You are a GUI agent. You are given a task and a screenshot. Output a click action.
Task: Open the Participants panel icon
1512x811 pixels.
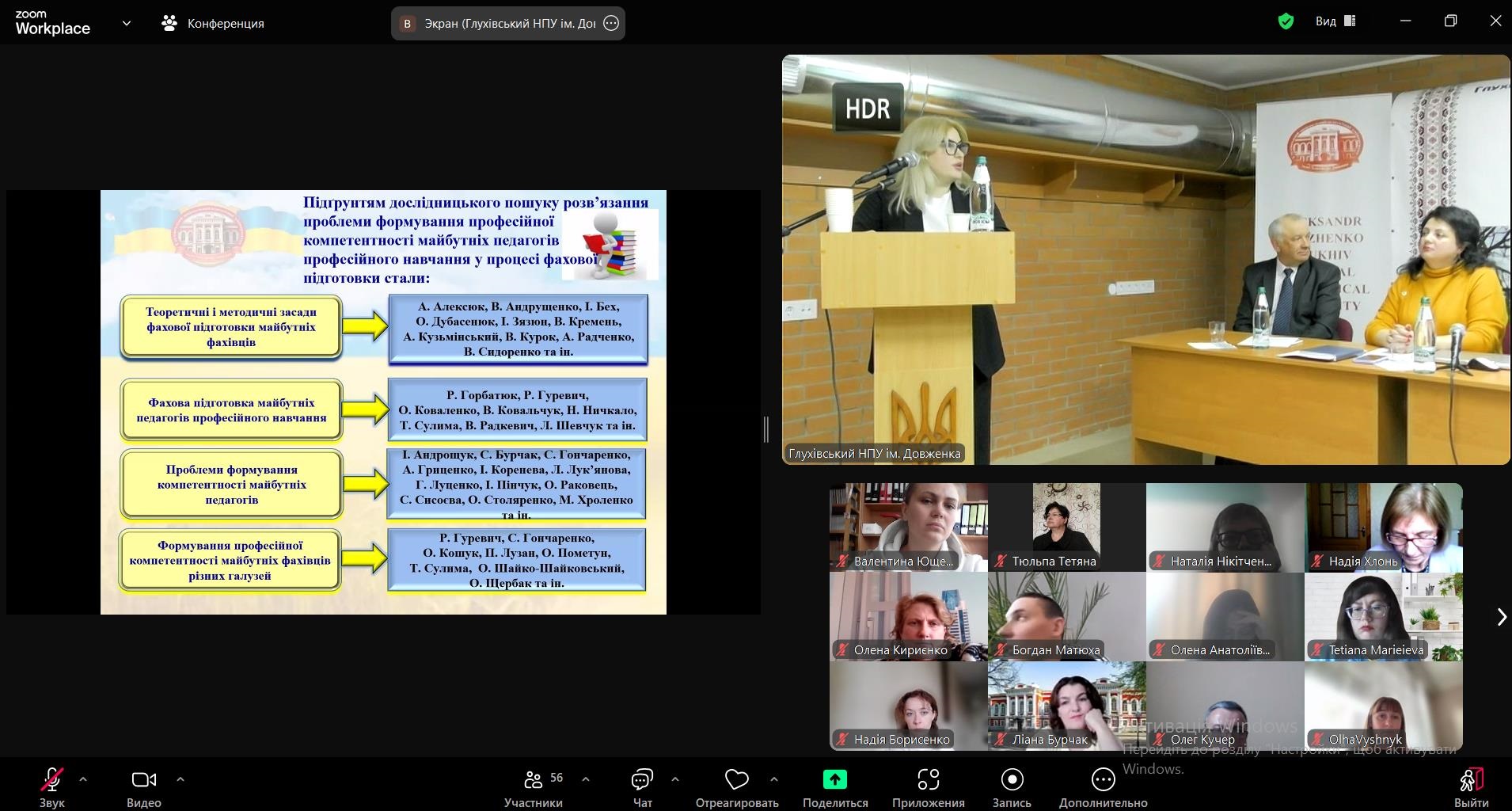pos(534,780)
